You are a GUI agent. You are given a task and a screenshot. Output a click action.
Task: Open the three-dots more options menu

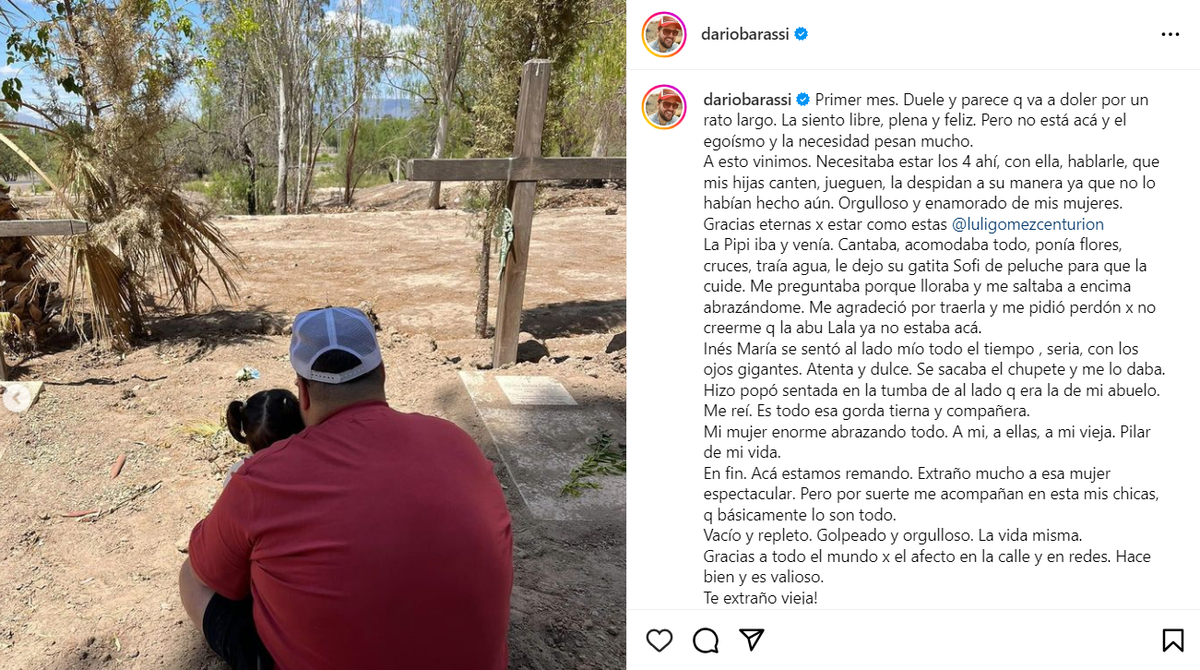[1170, 34]
